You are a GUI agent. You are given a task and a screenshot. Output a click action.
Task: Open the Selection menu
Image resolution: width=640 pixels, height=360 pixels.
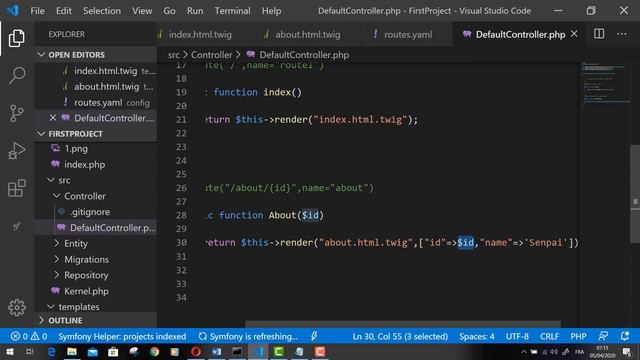pyautogui.click(x=102, y=11)
